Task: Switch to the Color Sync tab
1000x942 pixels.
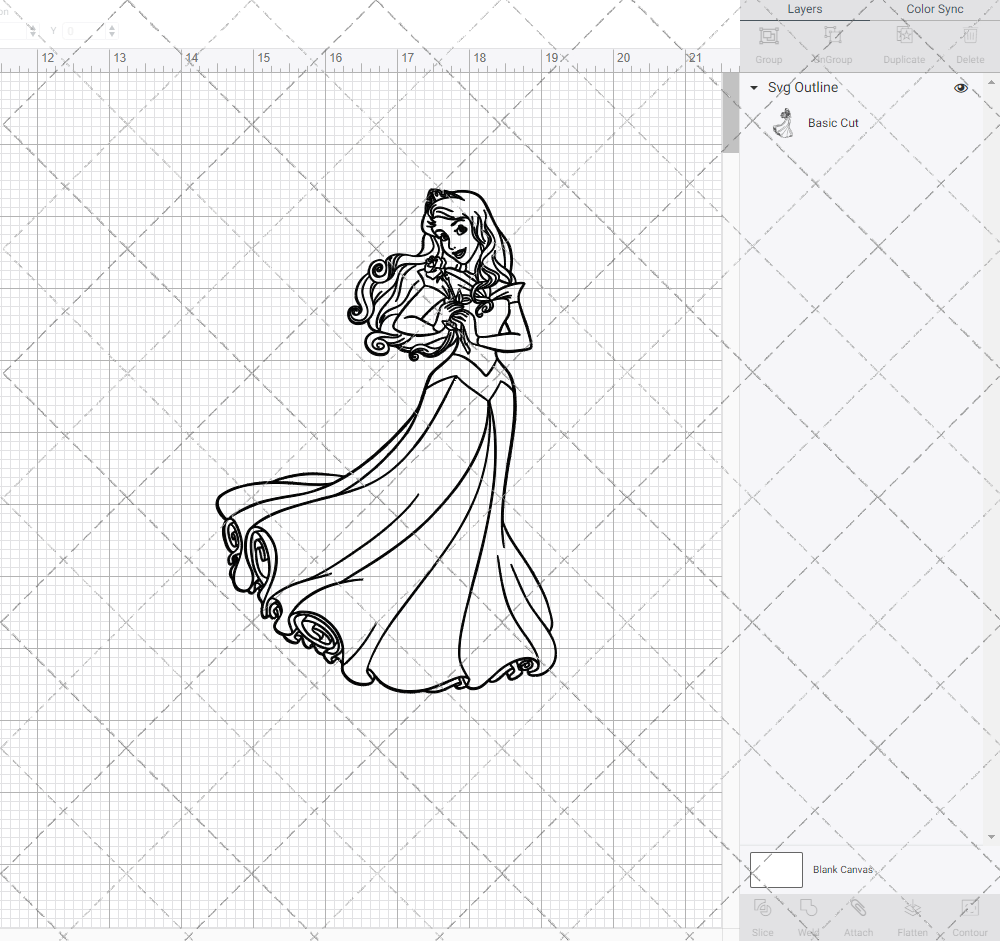Action: click(934, 9)
